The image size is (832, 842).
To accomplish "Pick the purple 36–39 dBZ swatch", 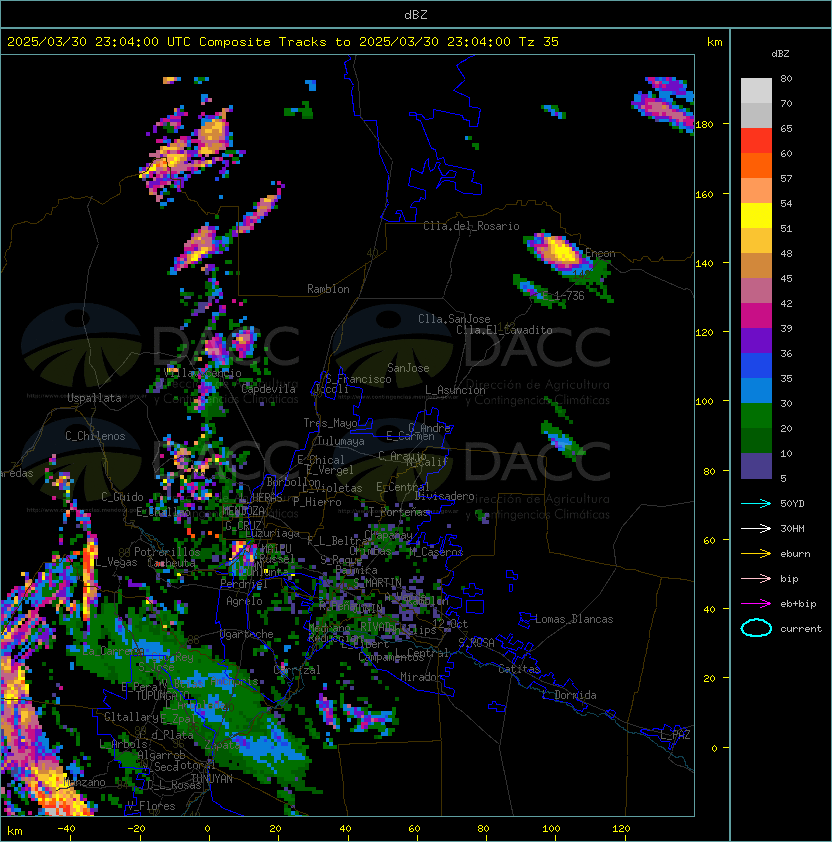I will 756,340.
